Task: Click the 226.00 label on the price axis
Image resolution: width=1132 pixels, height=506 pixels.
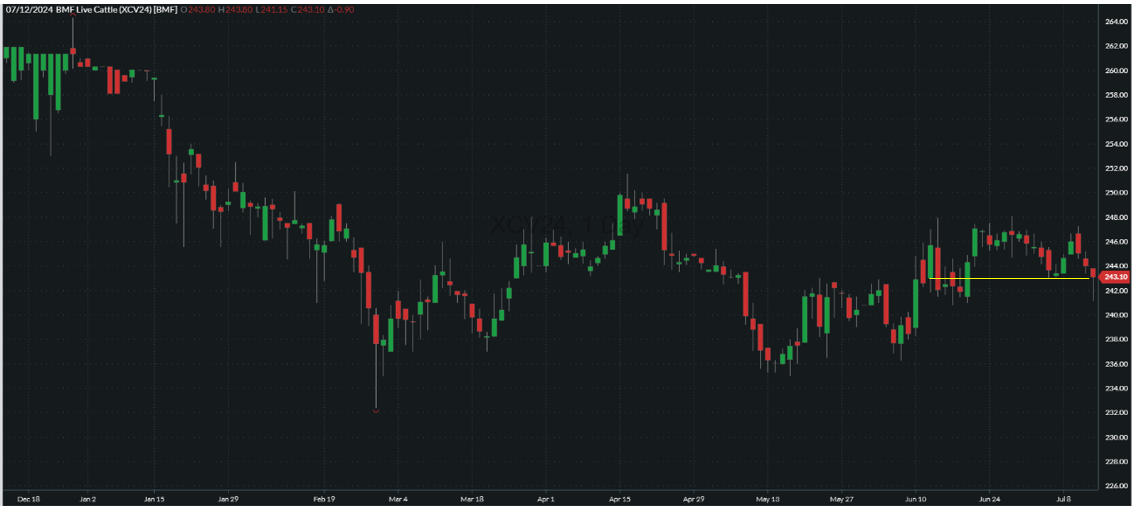Action: pos(1116,486)
